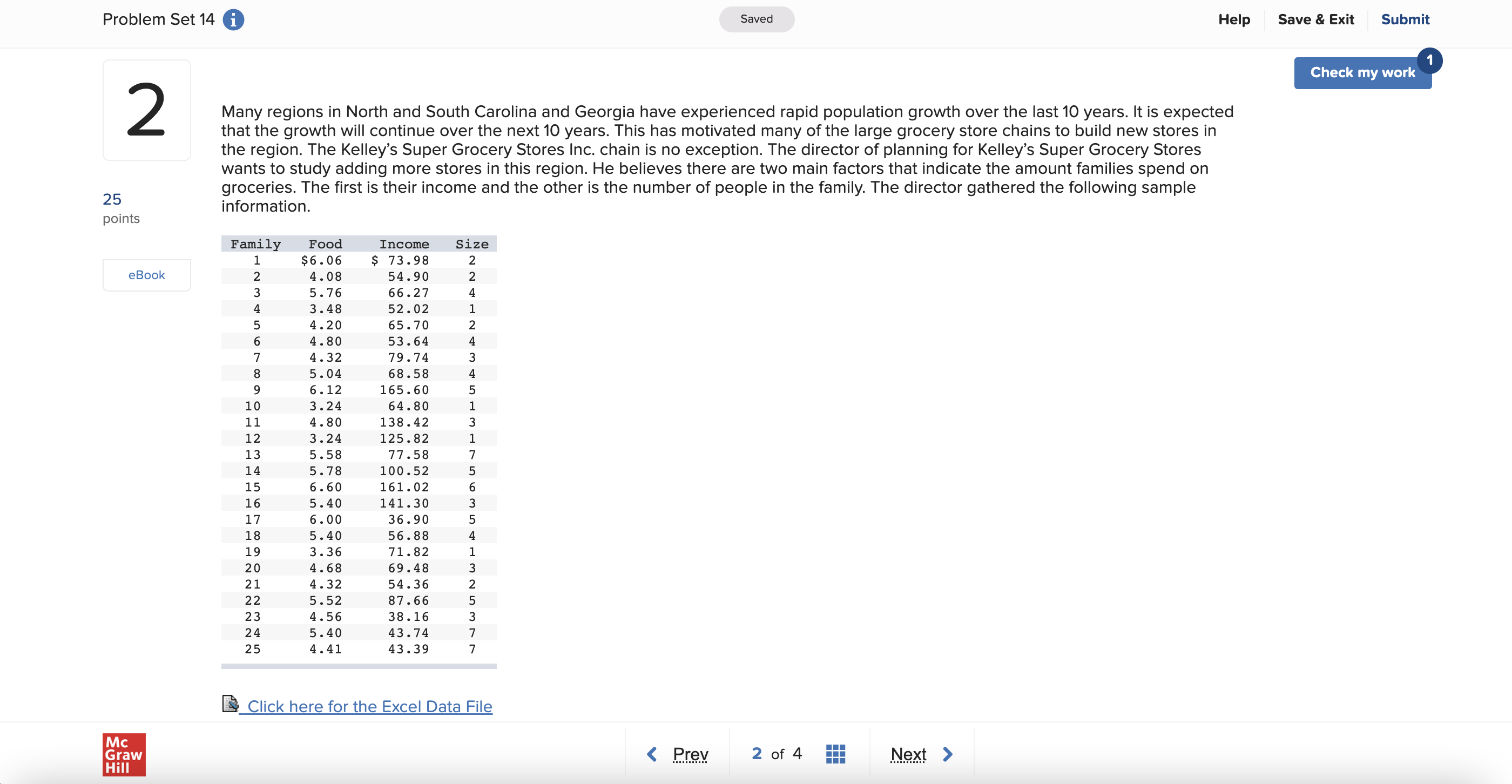This screenshot has width=1512, height=784.
Task: Click the McGraw Hill logo
Action: pyautogui.click(x=123, y=755)
